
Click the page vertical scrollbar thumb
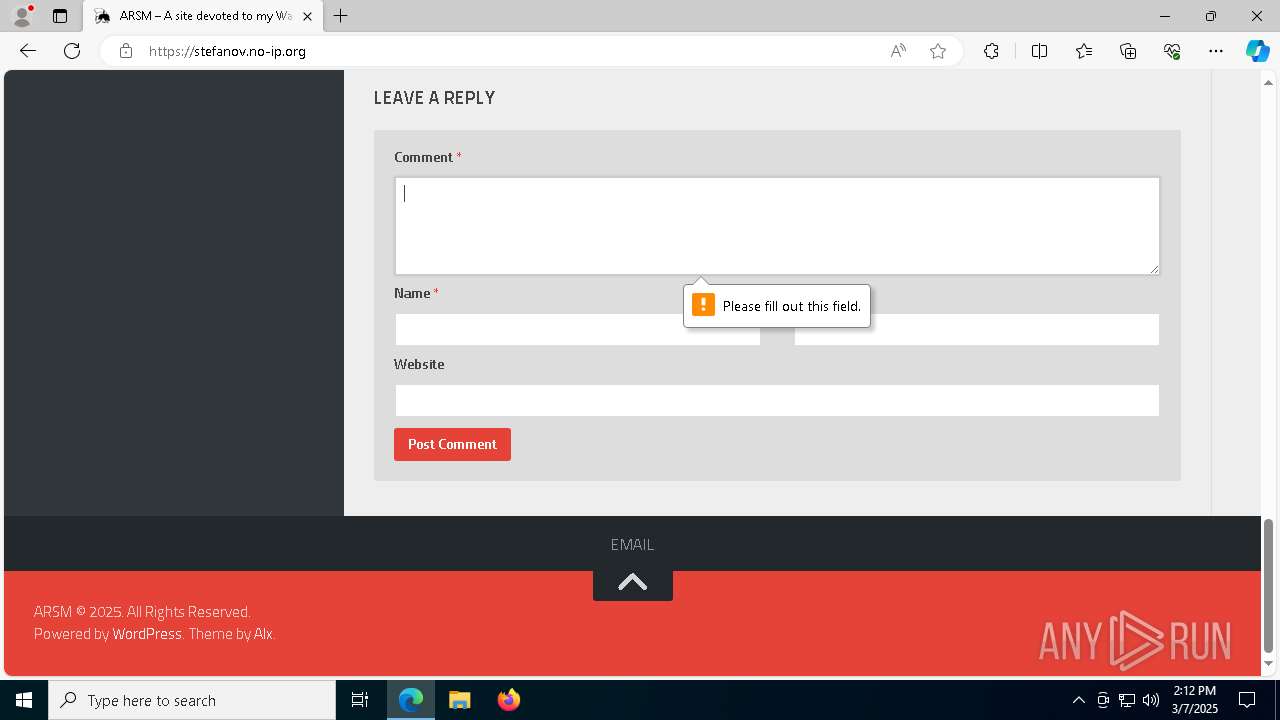(1268, 585)
